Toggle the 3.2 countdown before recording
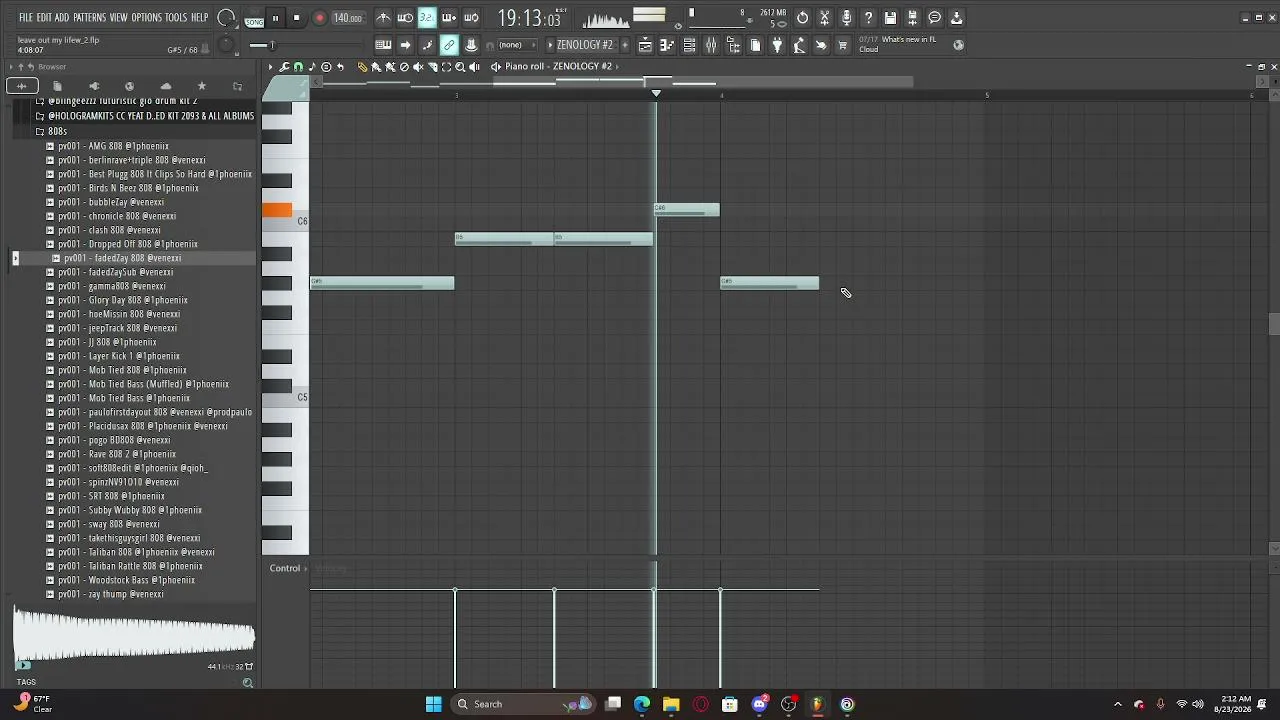The height and width of the screenshot is (720, 1280). [x=427, y=18]
